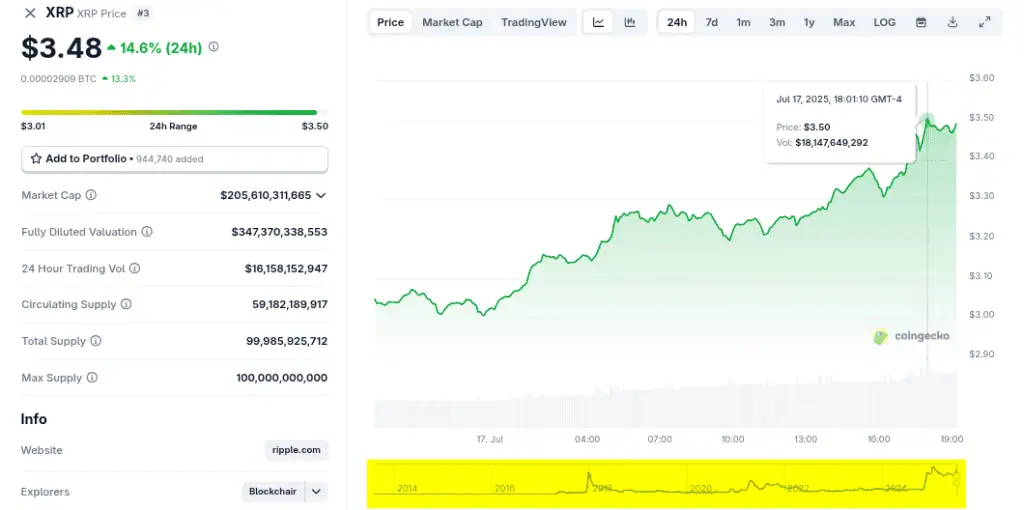Open the Max Supply info icon
This screenshot has width=1024, height=510.
92,377
